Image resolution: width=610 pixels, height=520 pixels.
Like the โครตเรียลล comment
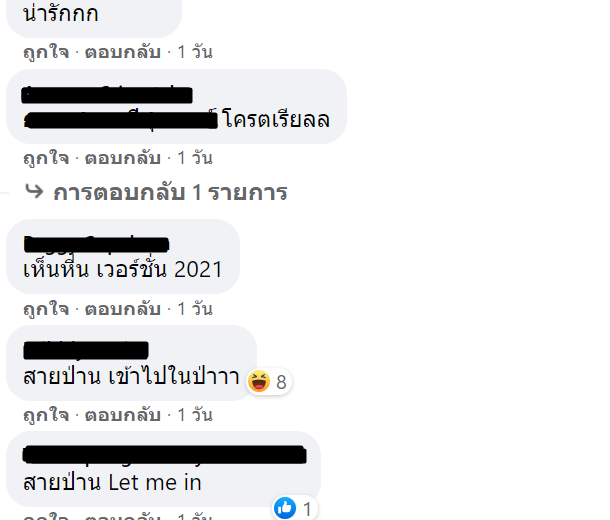click(x=46, y=158)
